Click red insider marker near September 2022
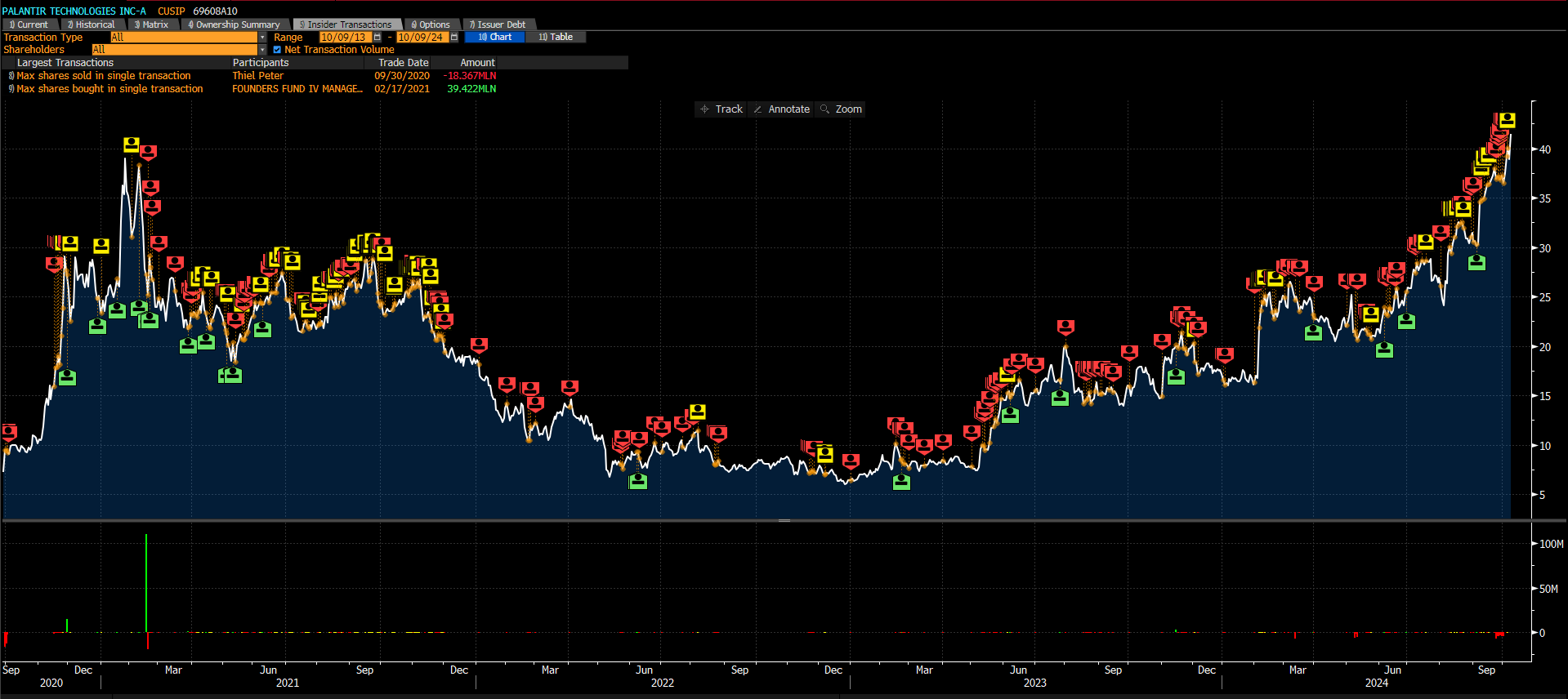This screenshot has height=699, width=1568. [718, 433]
